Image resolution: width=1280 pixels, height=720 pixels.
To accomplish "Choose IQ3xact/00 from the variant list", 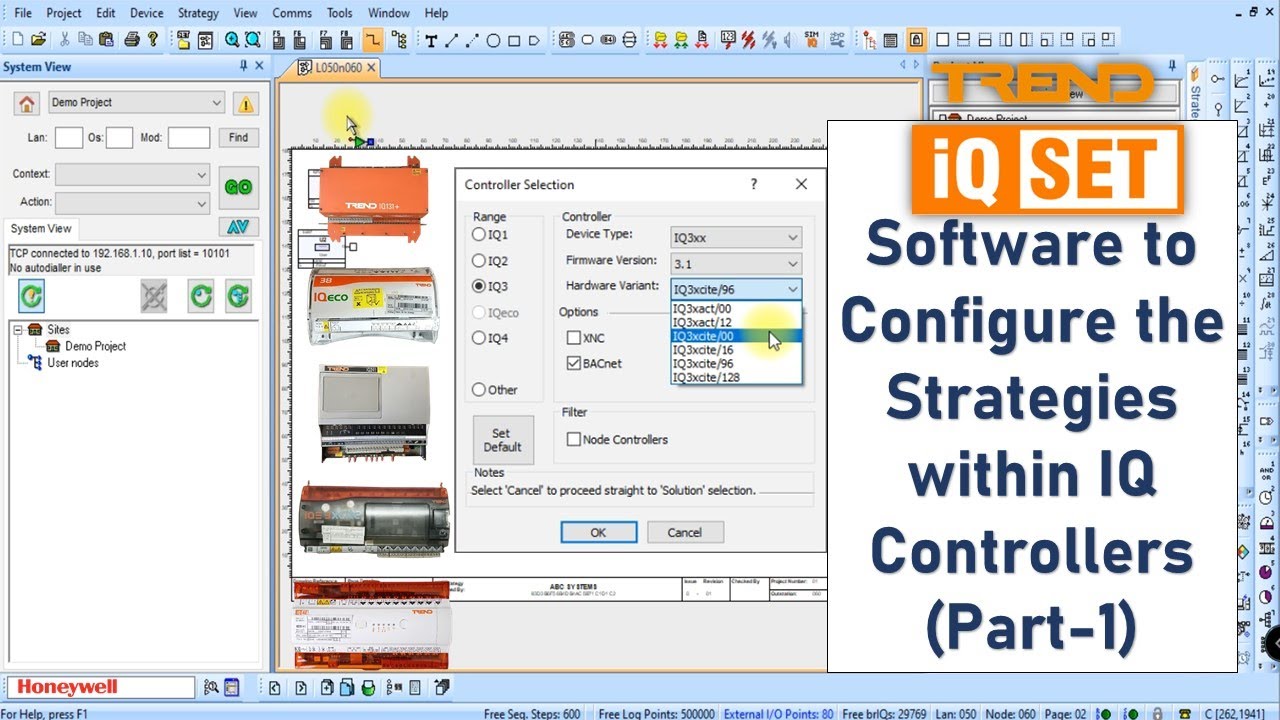I will point(736,309).
